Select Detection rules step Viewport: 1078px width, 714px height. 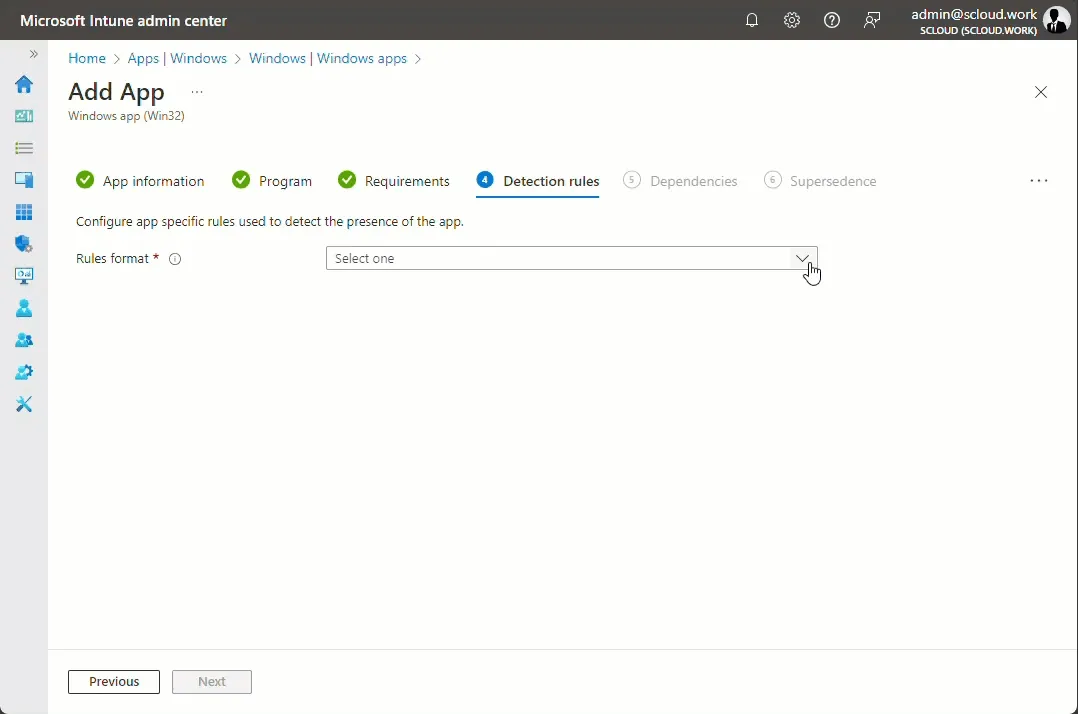(538, 181)
